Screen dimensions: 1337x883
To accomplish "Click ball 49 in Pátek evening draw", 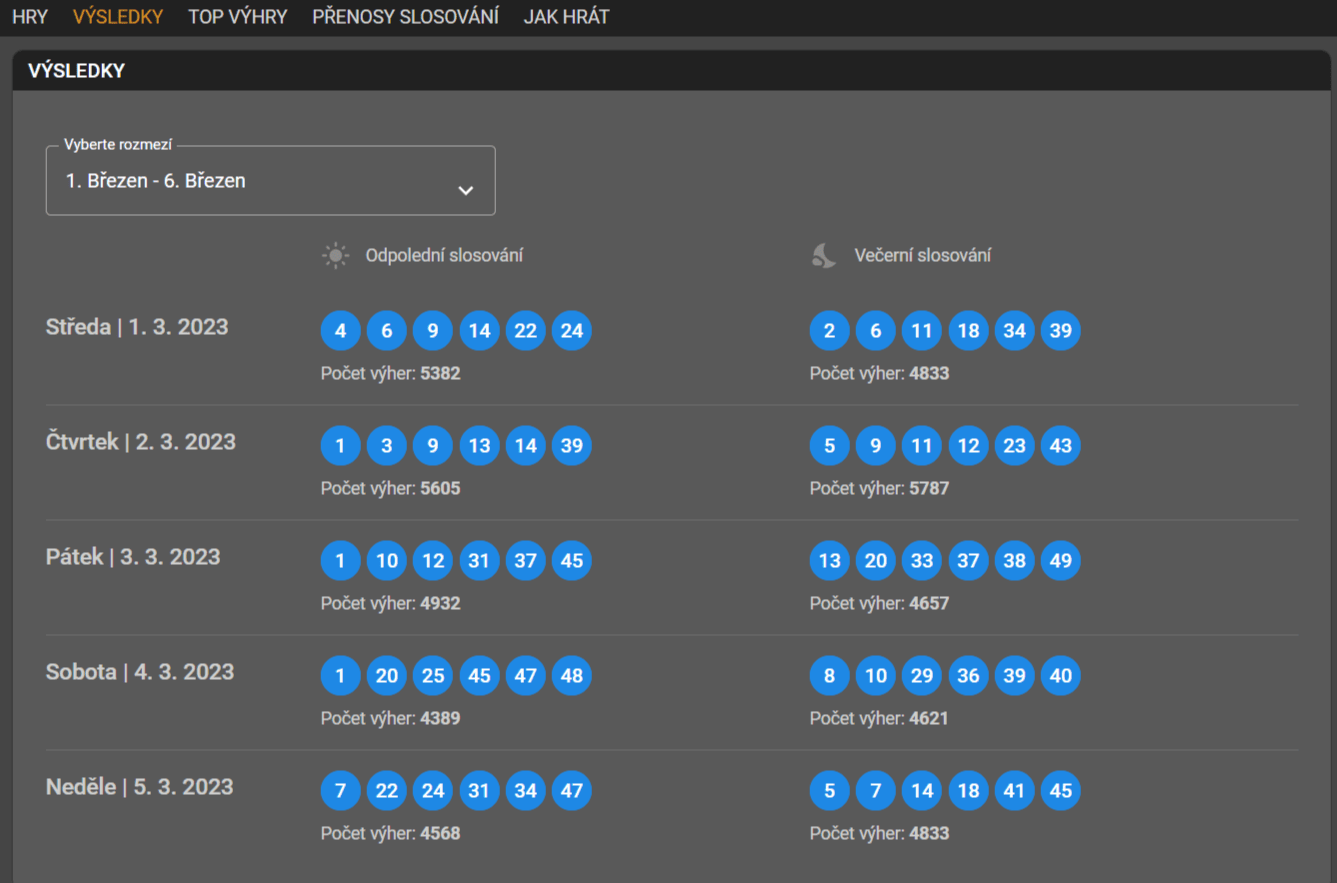I will point(1060,561).
